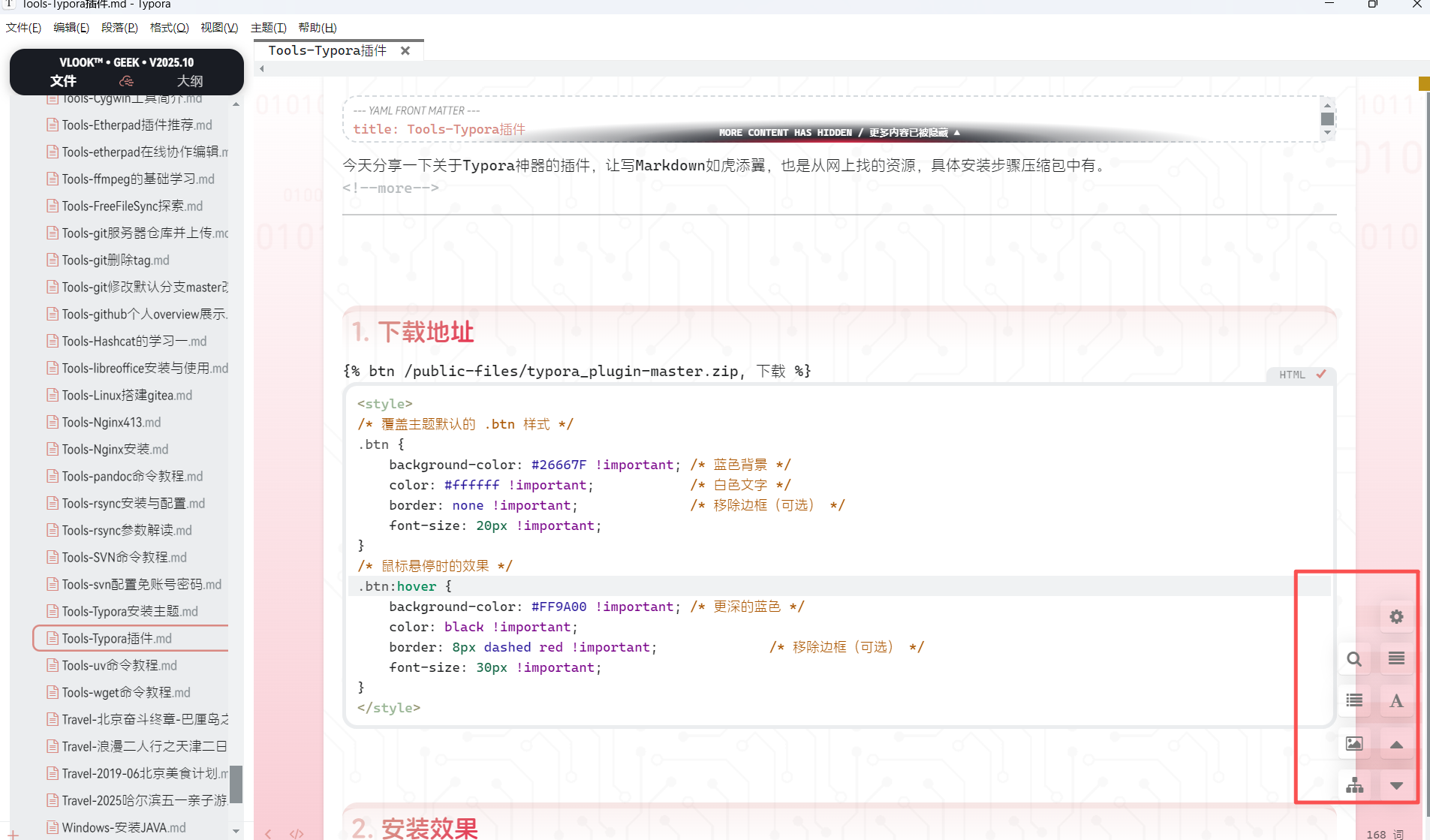The height and width of the screenshot is (840, 1430).
Task: Close the Tools-Typora插件 tab
Action: (x=405, y=50)
